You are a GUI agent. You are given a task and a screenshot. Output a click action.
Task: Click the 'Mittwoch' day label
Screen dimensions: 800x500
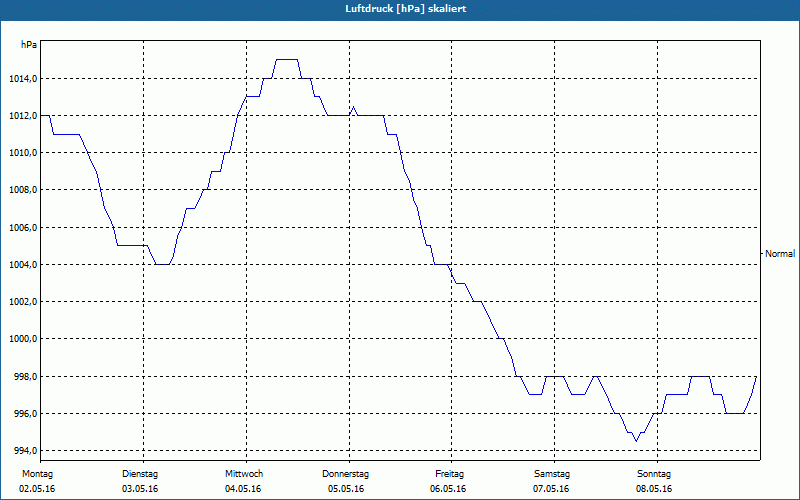tap(244, 474)
